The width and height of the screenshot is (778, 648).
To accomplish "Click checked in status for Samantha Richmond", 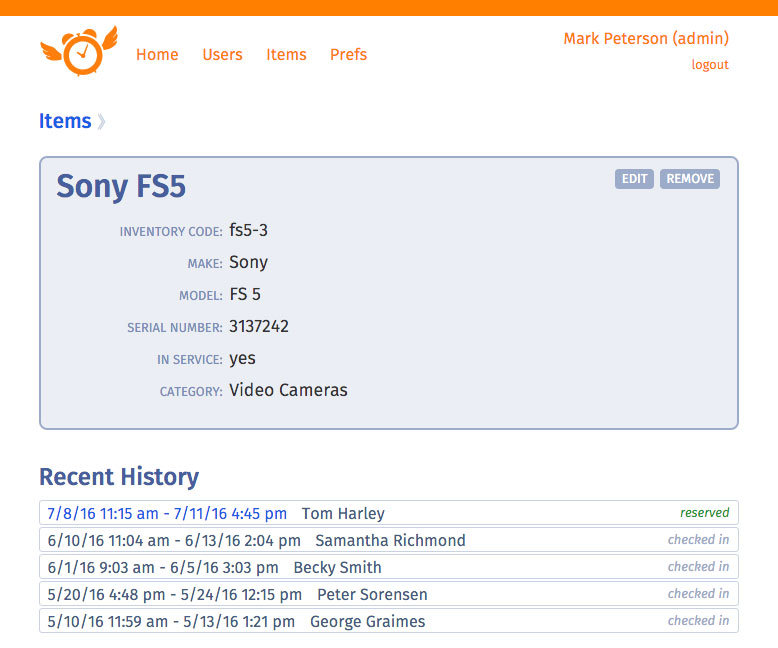I will 698,540.
